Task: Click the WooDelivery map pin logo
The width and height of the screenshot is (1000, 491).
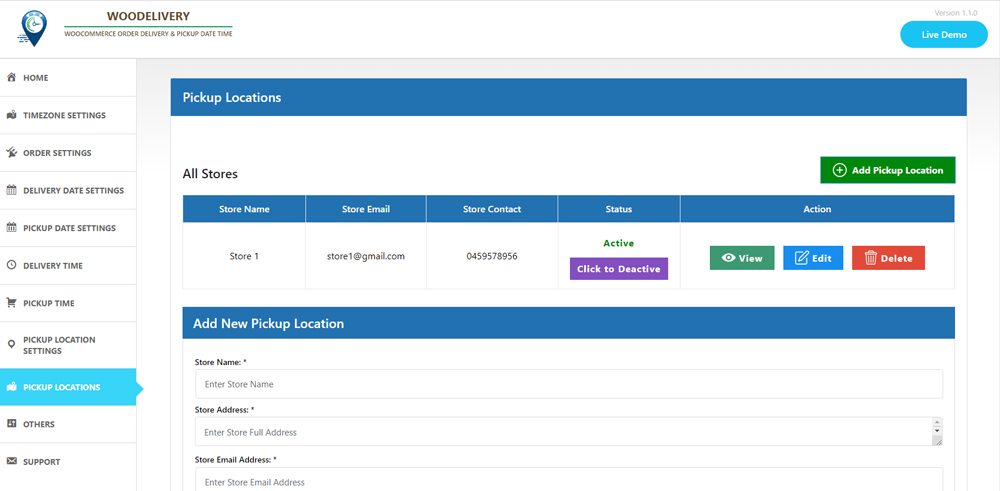Action: point(32,29)
